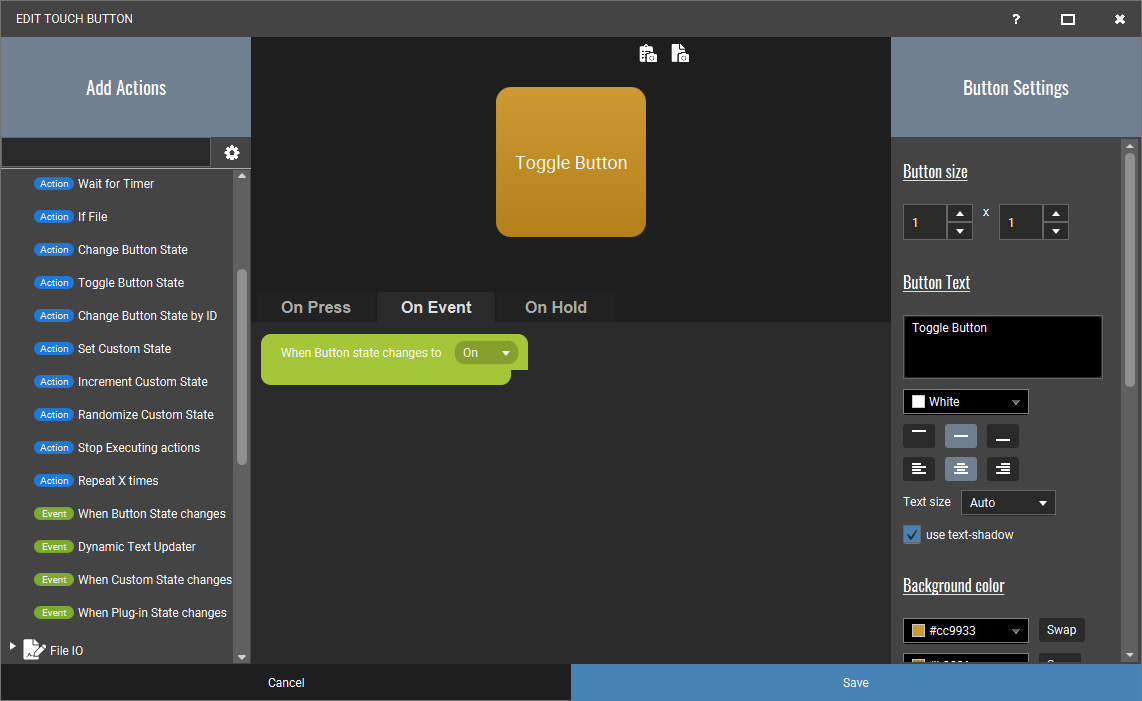Viewport: 1142px width, 701px height.
Task: Click the paste actions clipboard icon
Action: coord(647,53)
